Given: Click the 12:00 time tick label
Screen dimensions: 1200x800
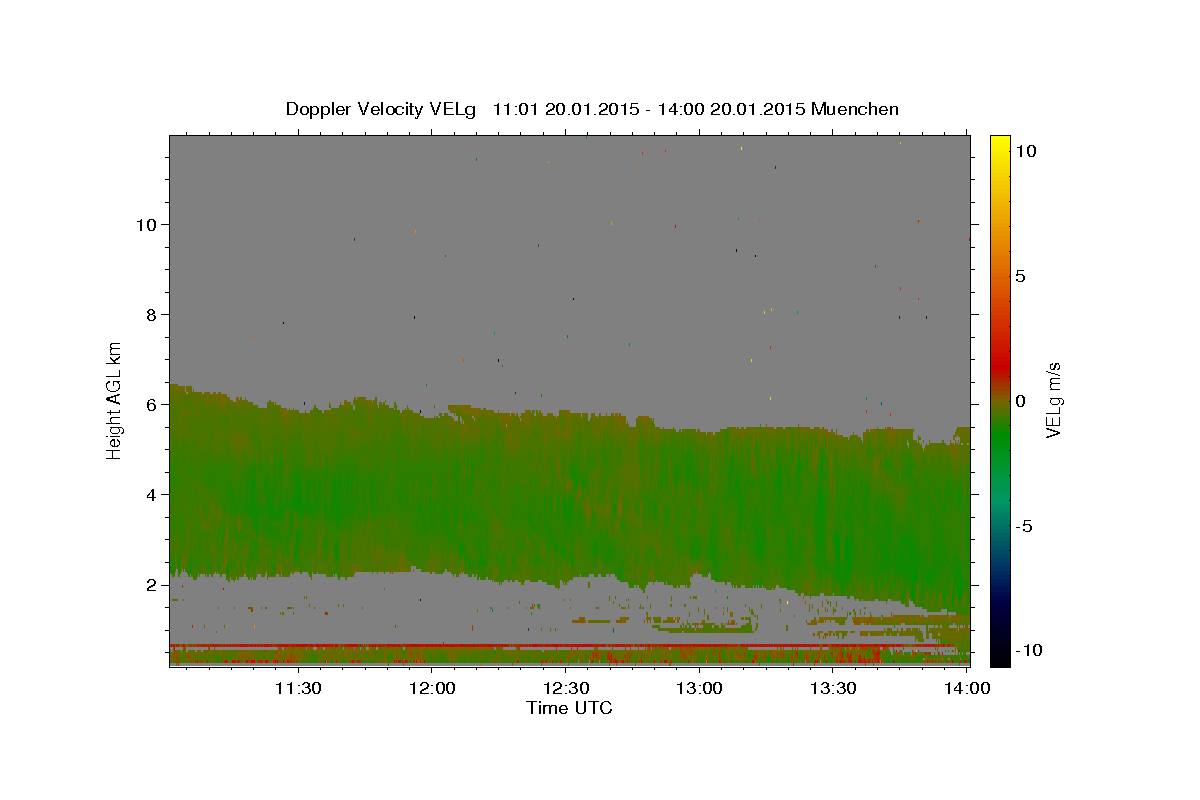Looking at the screenshot, I should tap(432, 689).
